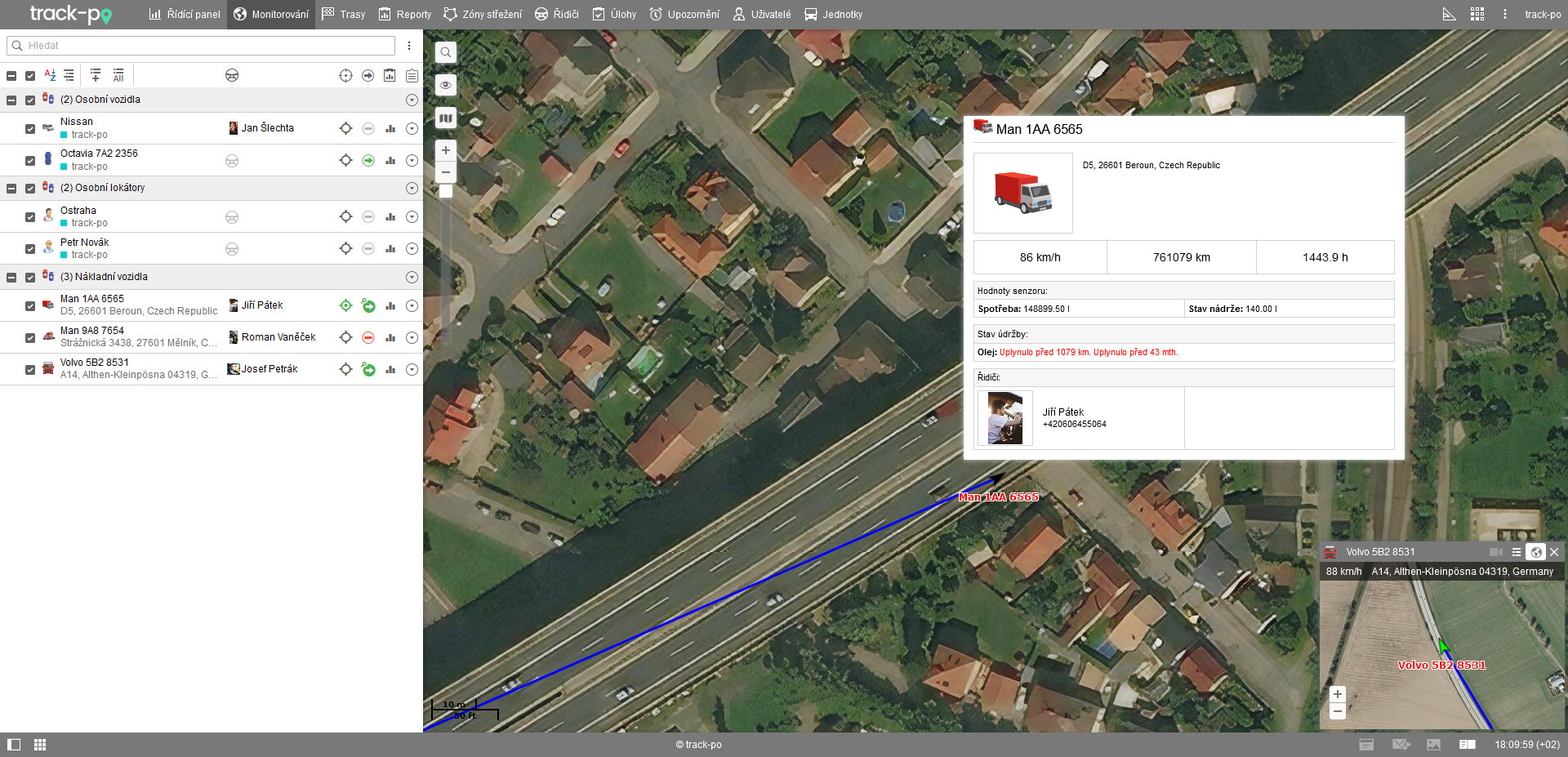Image resolution: width=1568 pixels, height=757 pixels.
Task: Open statistics chart for Nissan unit
Action: [x=390, y=129]
